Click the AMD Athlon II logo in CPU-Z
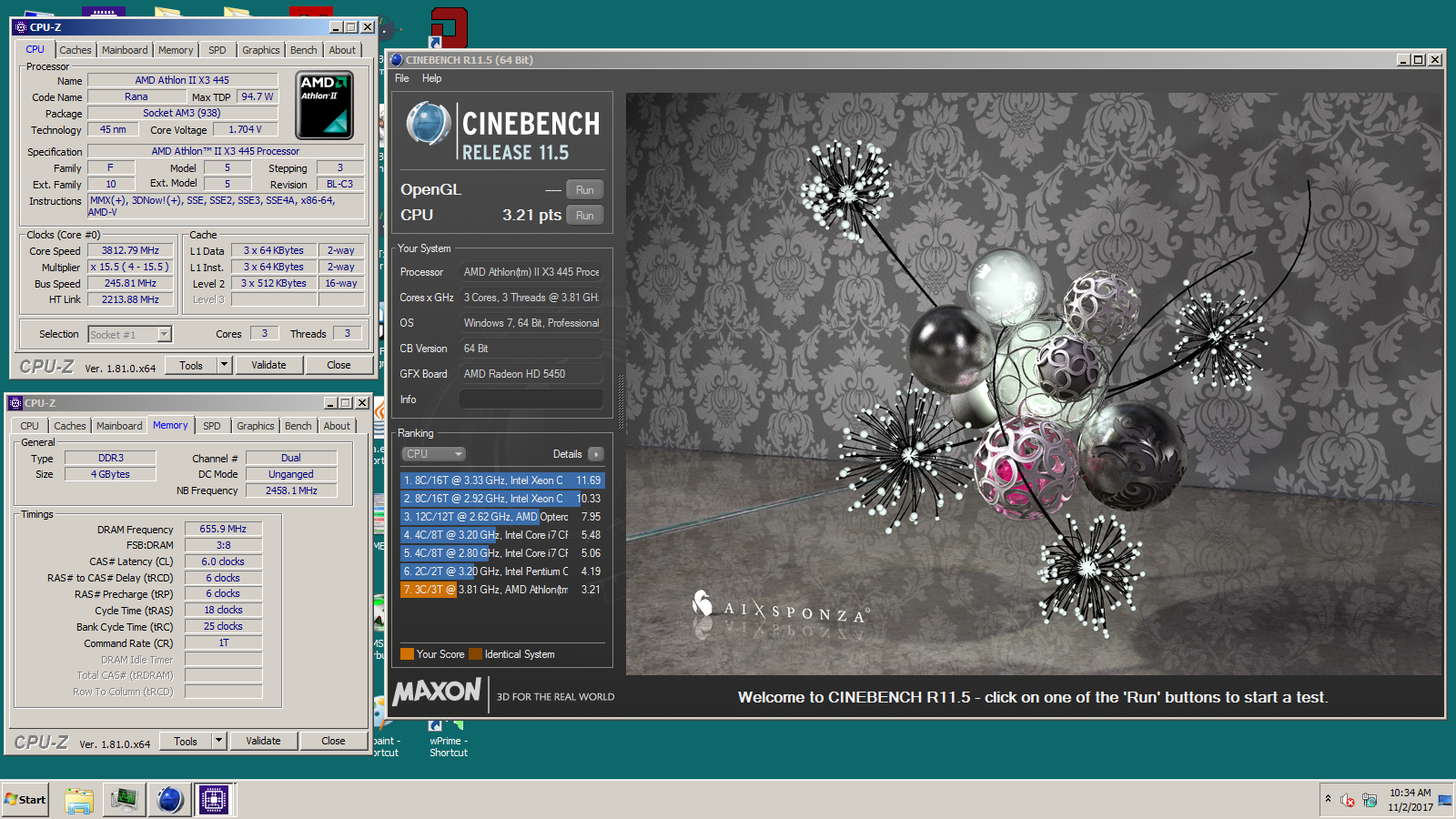This screenshot has width=1456, height=819. (326, 106)
